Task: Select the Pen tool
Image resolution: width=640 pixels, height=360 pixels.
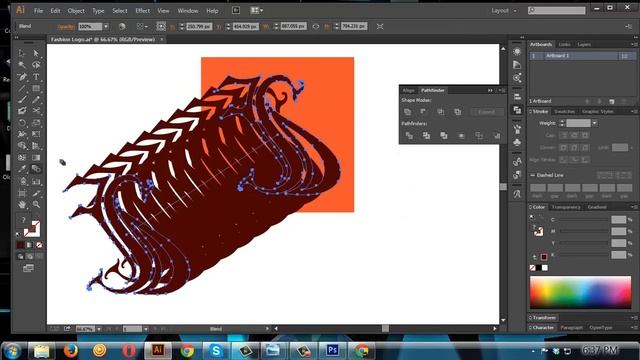Action: coord(22,77)
